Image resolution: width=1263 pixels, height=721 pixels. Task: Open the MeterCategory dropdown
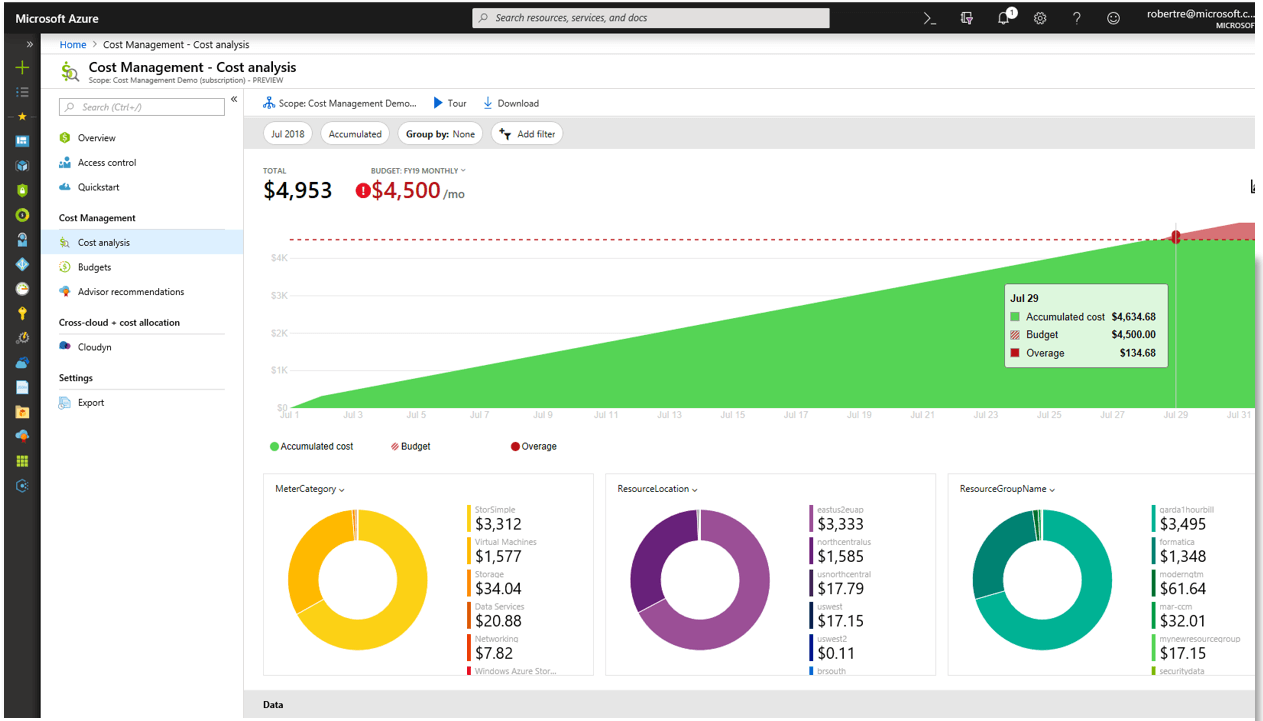pyautogui.click(x=310, y=489)
